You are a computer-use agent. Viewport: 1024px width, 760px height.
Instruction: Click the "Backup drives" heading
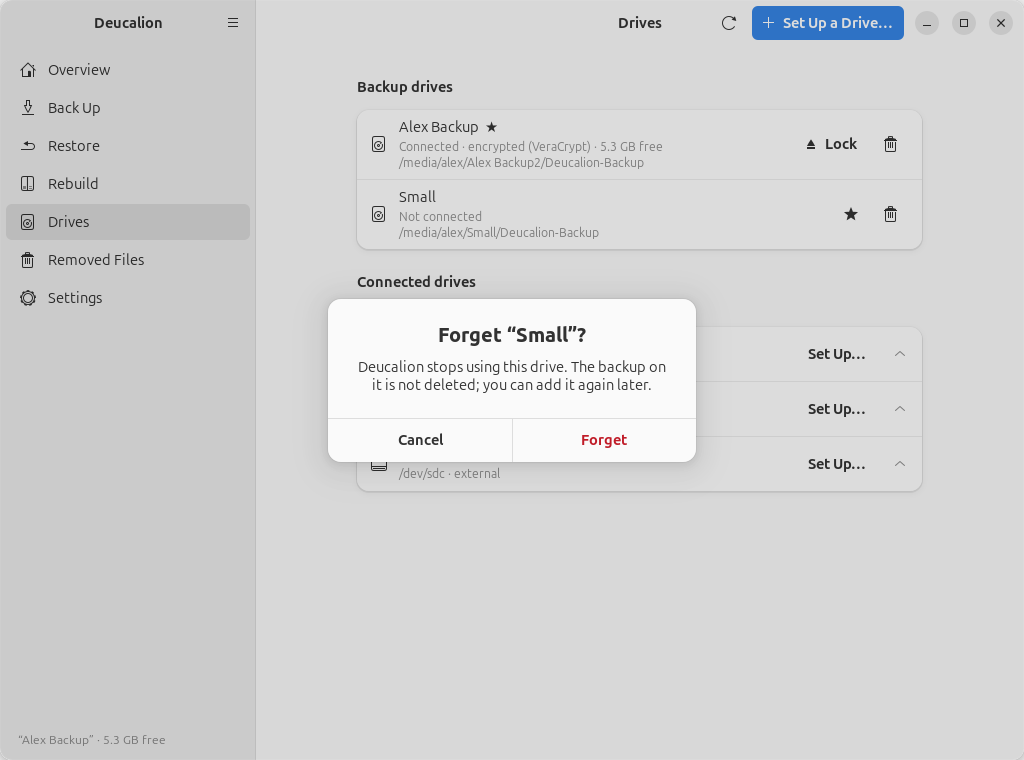point(405,87)
